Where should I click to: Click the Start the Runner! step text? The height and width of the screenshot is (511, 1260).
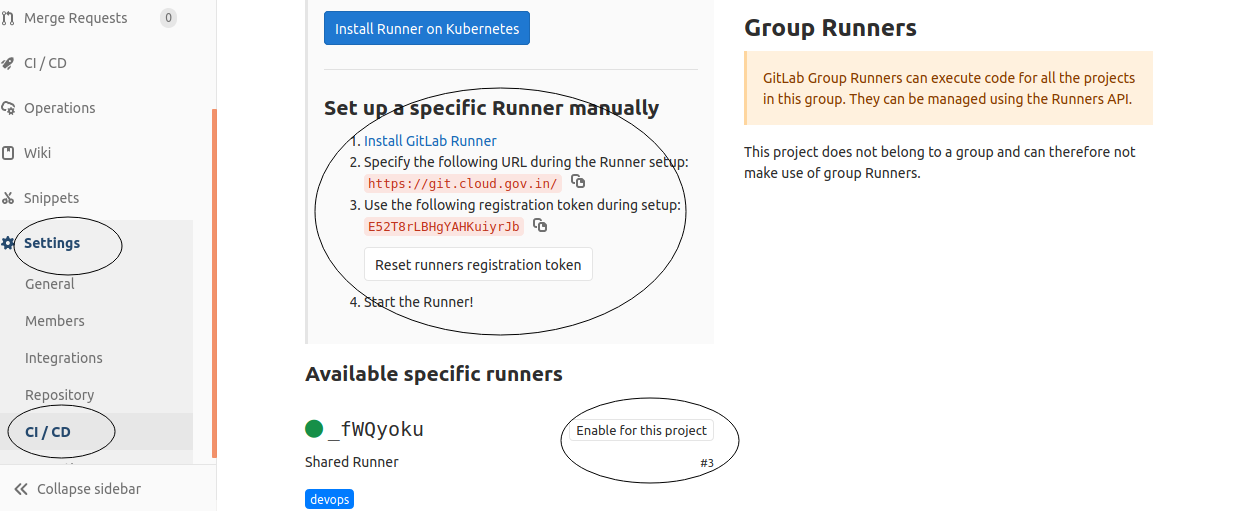[418, 301]
